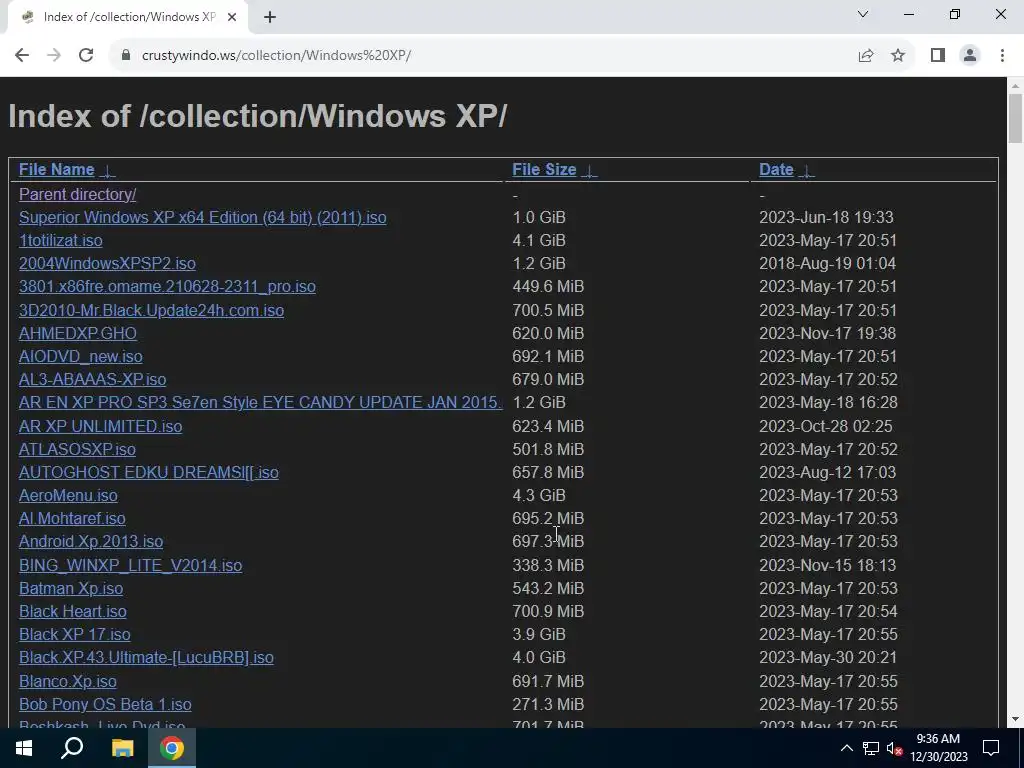This screenshot has width=1024, height=768.
Task: Open BING_WINXP_LITE_V2014.iso link
Action: pyautogui.click(x=131, y=565)
